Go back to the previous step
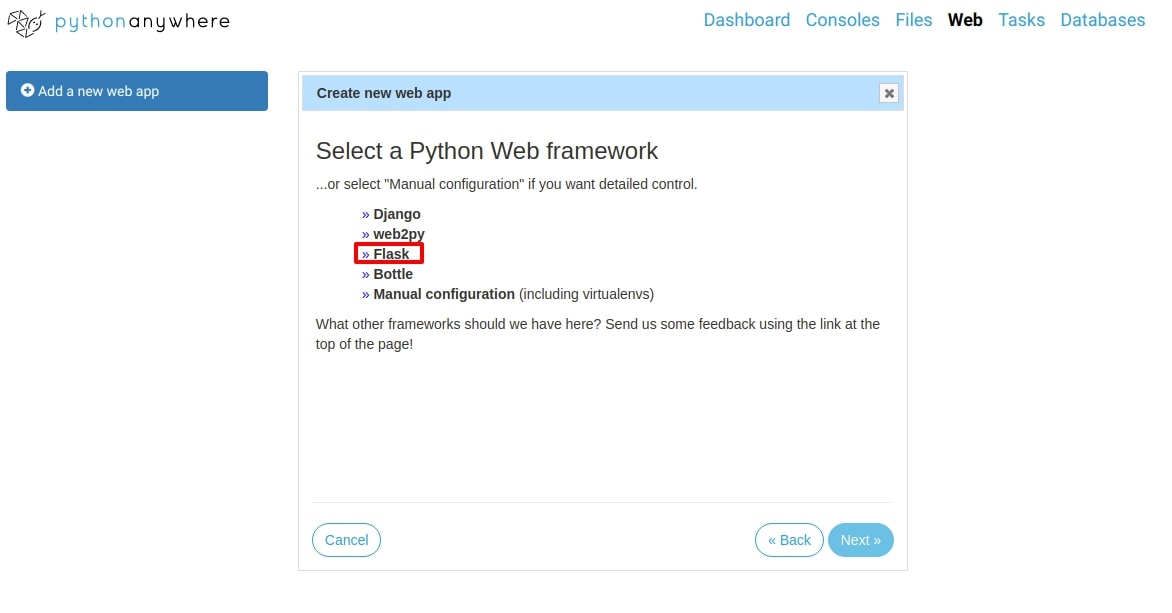Viewport: 1172px width, 613px height. (x=789, y=540)
